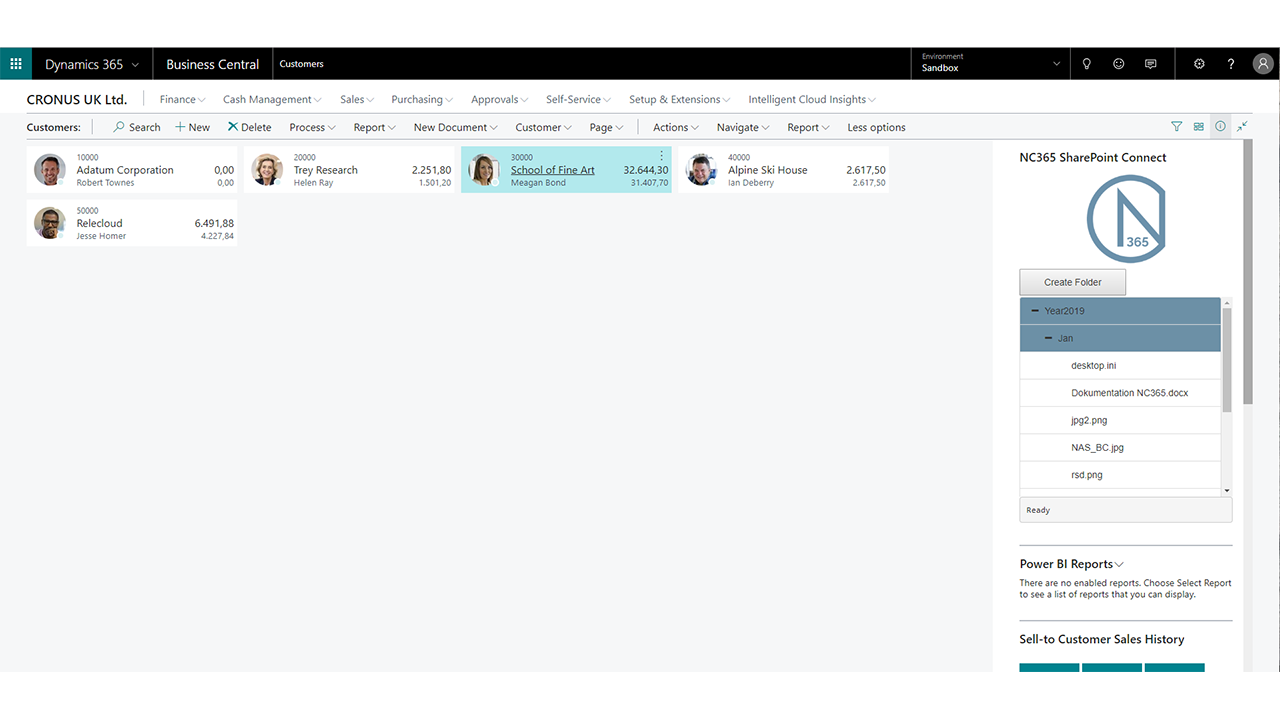Click the Delete X action

coord(249,127)
